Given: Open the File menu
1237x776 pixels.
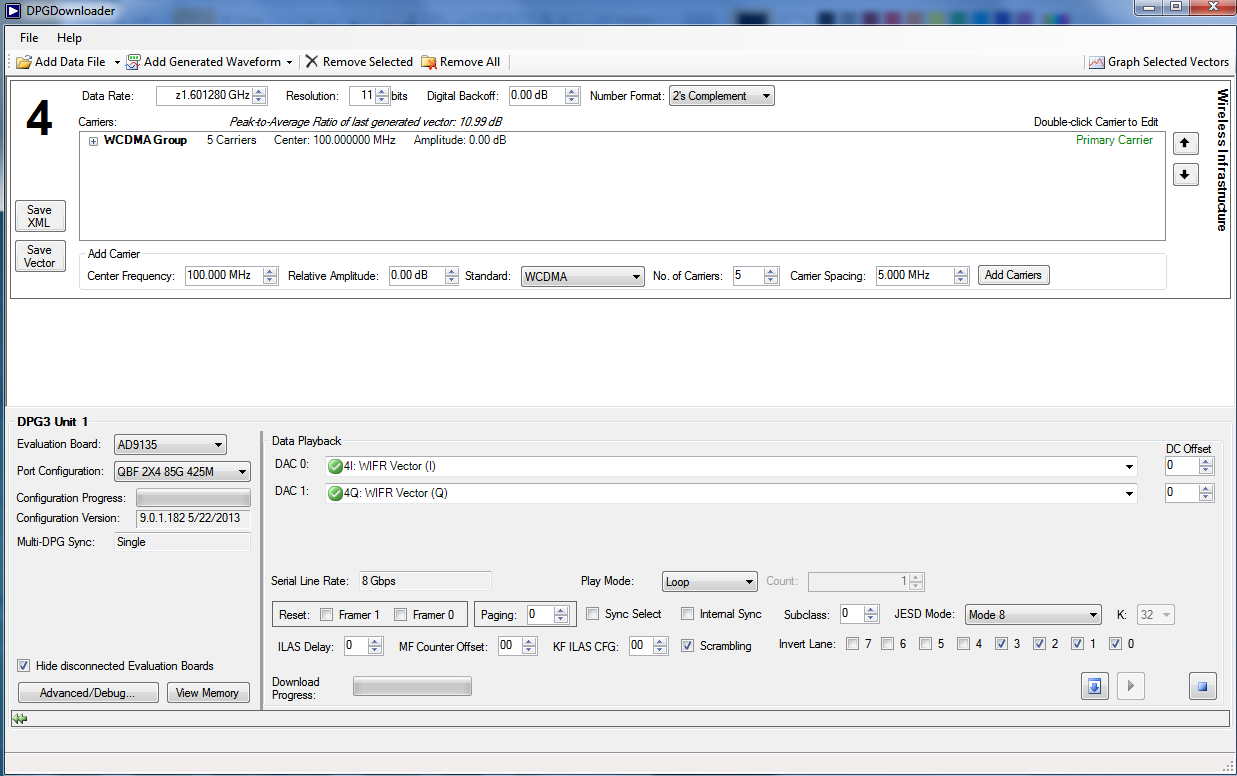Looking at the screenshot, I should [x=29, y=38].
